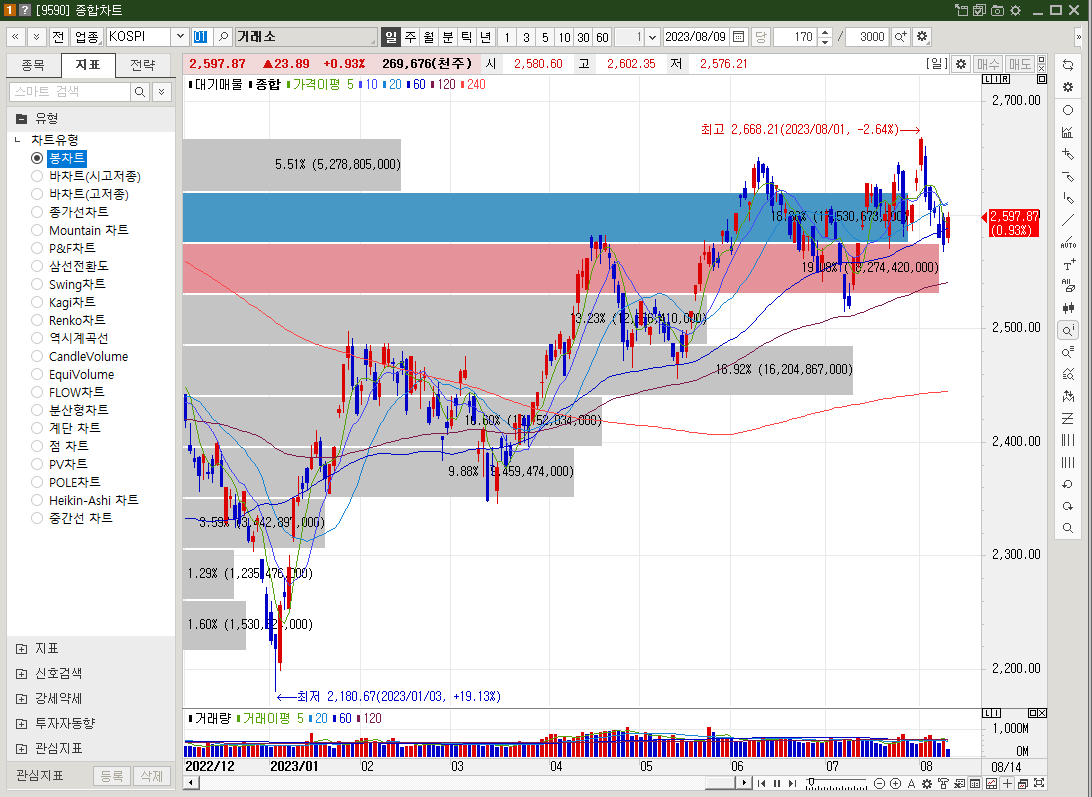Select CandleVolume radio option
This screenshot has width=1092, height=797.
point(37,356)
